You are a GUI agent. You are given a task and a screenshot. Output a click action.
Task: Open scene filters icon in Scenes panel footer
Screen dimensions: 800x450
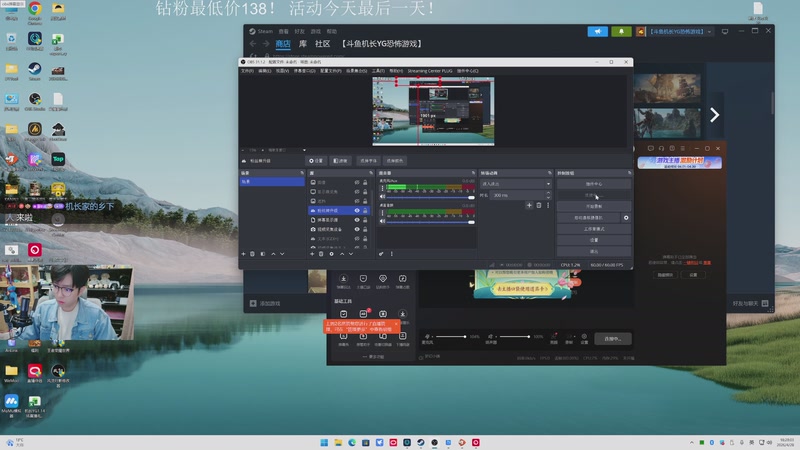pos(263,254)
